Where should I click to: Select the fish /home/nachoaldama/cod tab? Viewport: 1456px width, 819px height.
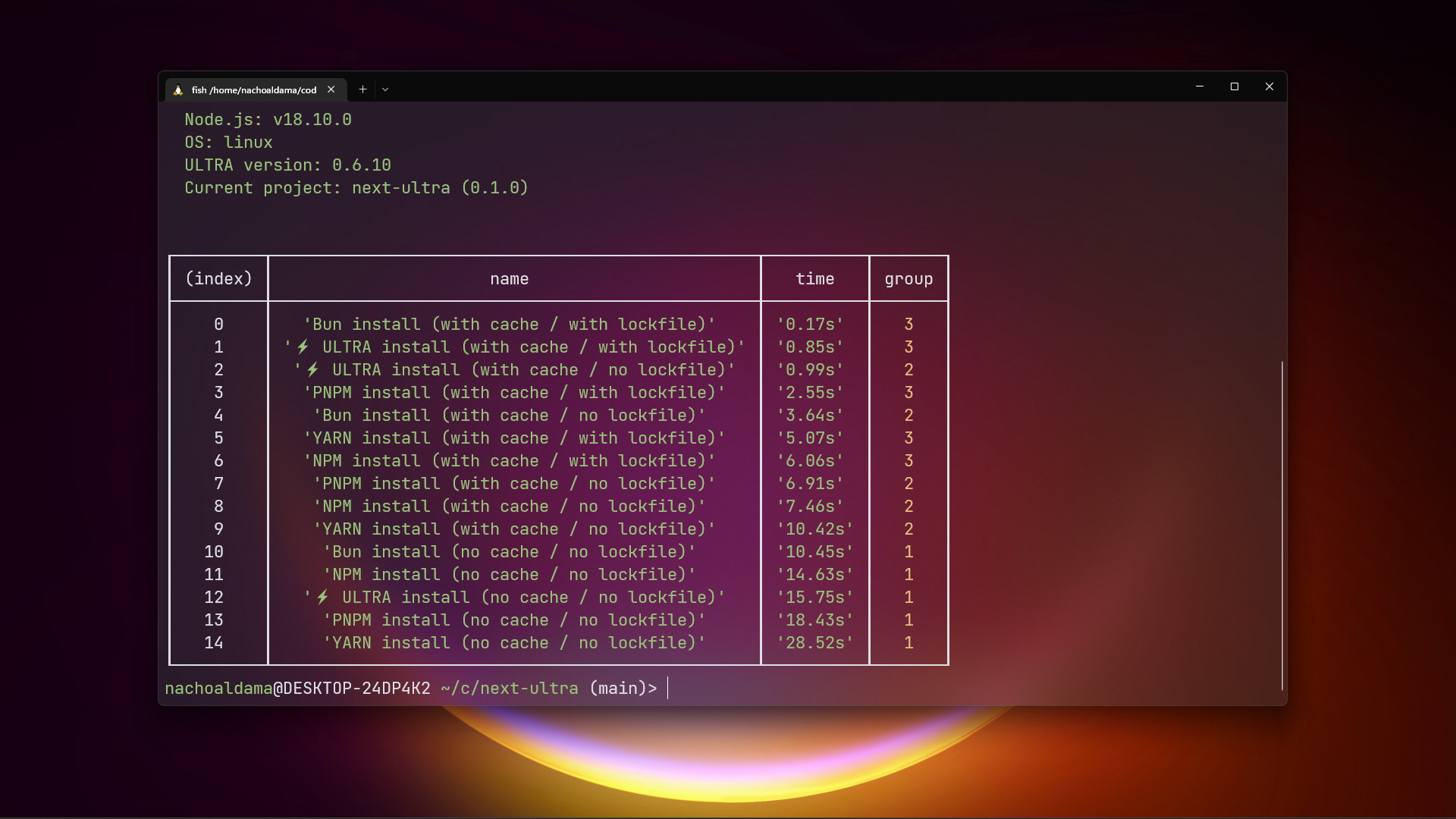pyautogui.click(x=253, y=90)
